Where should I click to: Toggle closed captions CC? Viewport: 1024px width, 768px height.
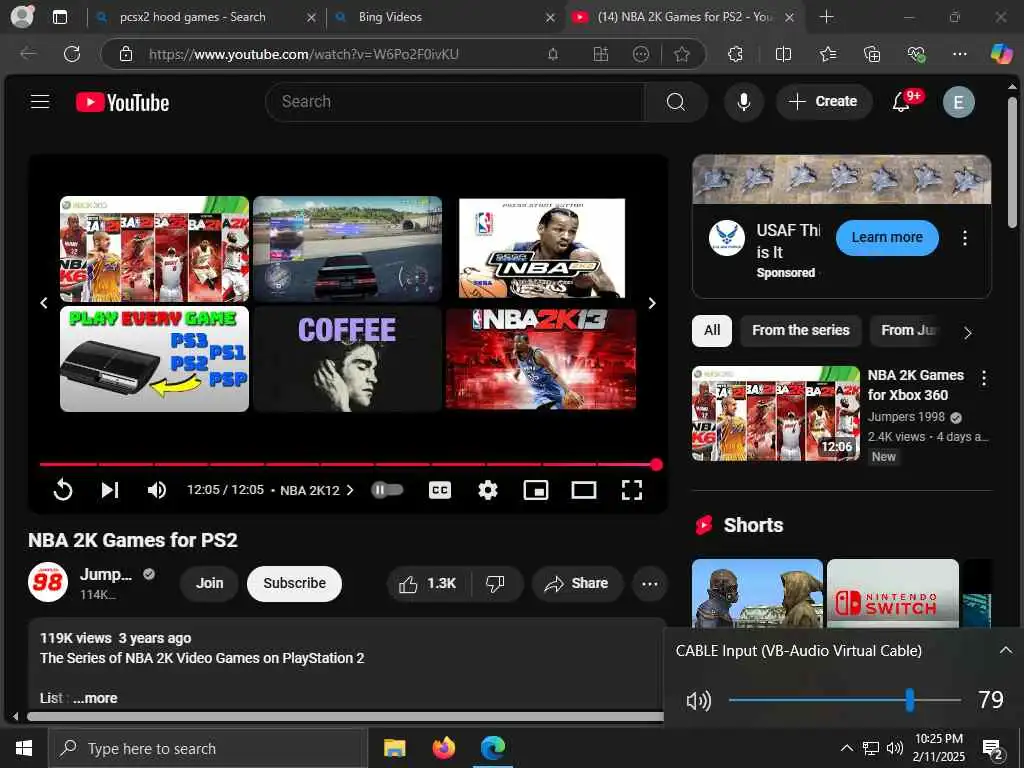[440, 490]
